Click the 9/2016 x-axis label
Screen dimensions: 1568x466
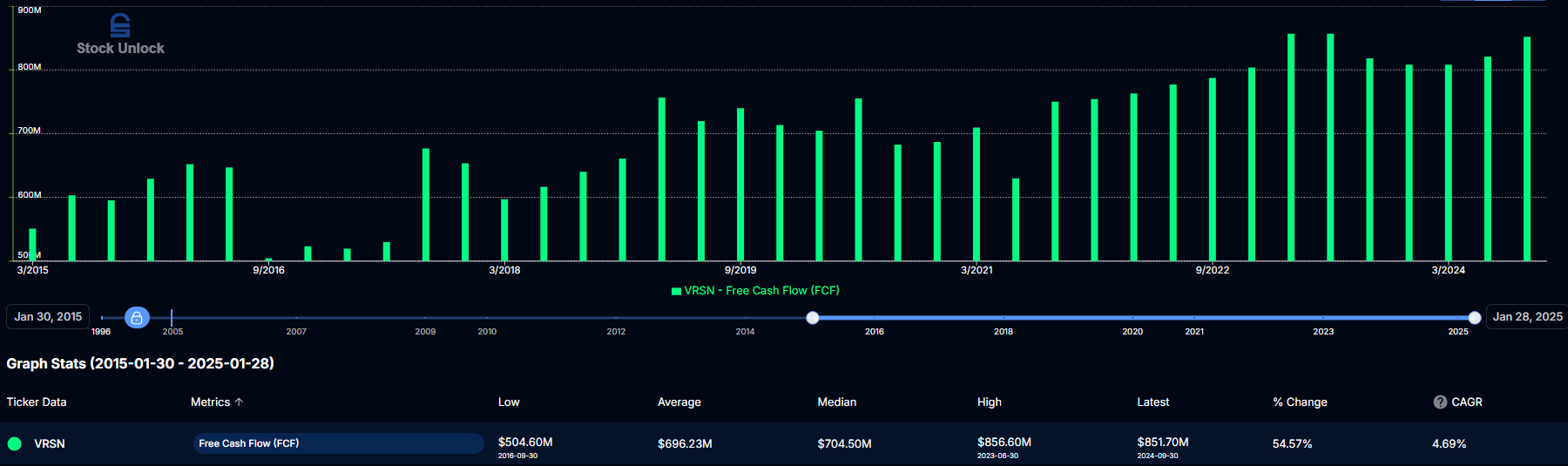click(x=268, y=270)
